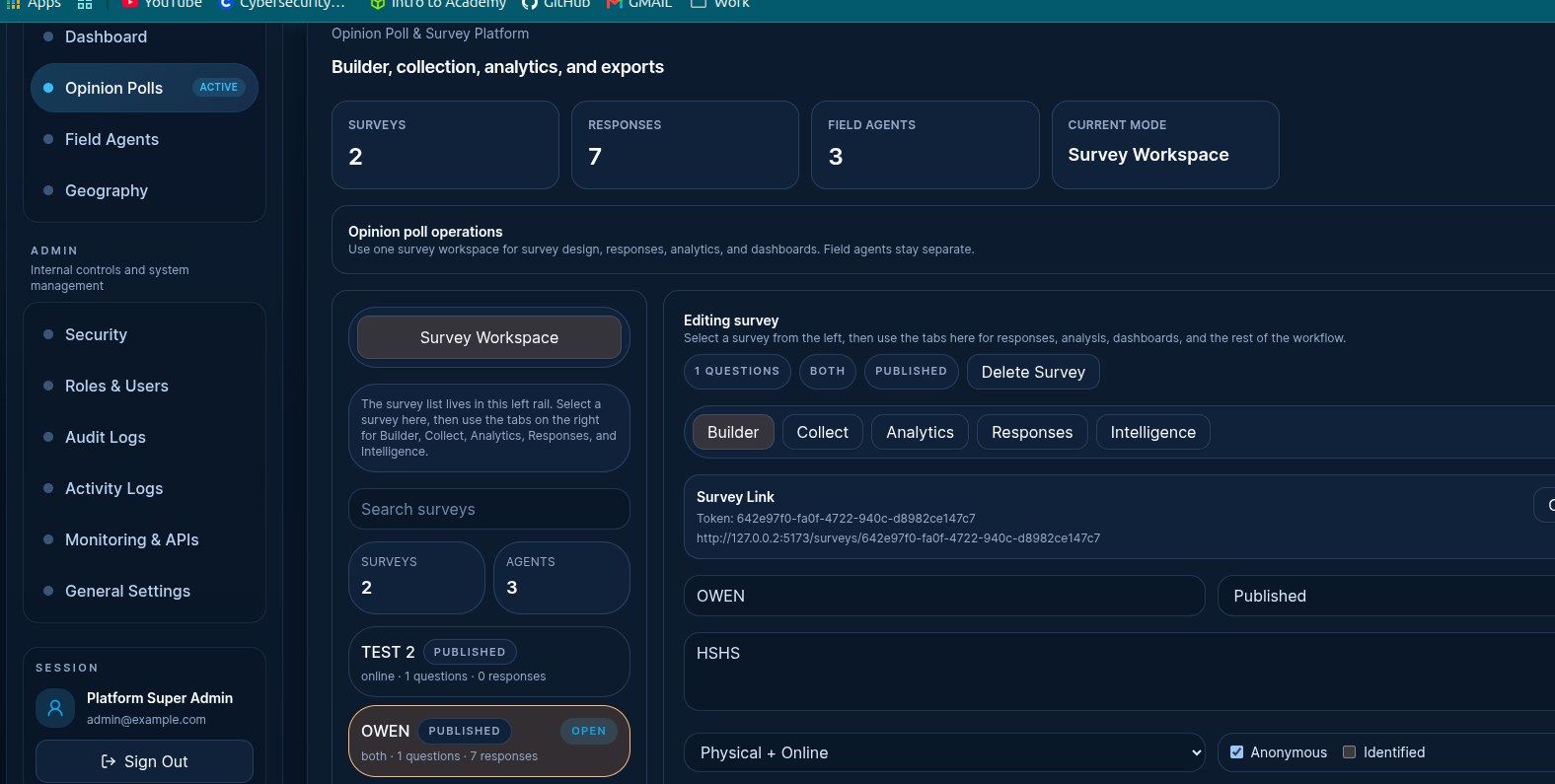Viewport: 1555px width, 784px height.
Task: Select the TEST 2 survey card
Action: (x=489, y=662)
